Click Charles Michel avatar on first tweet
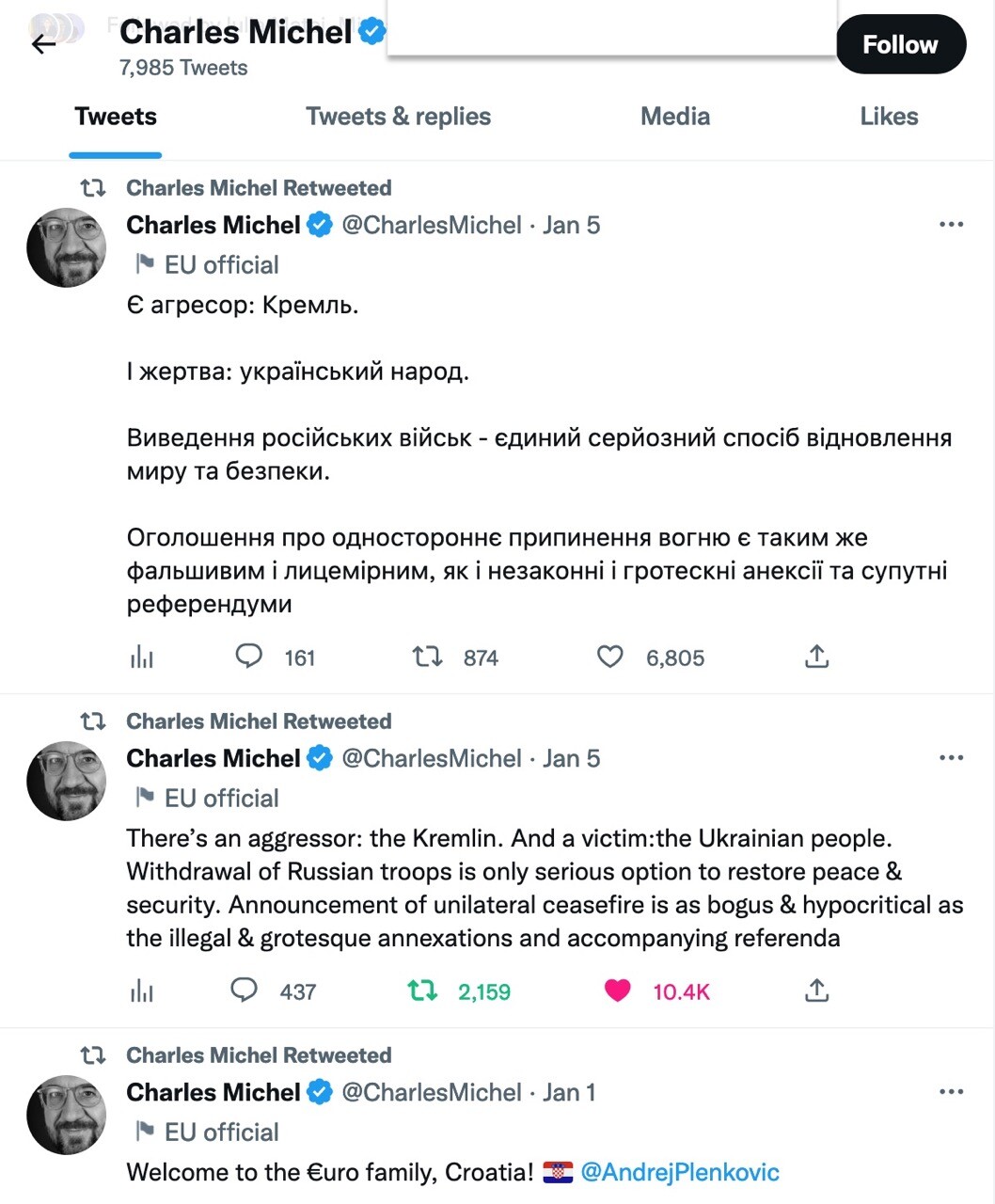 pos(66,247)
